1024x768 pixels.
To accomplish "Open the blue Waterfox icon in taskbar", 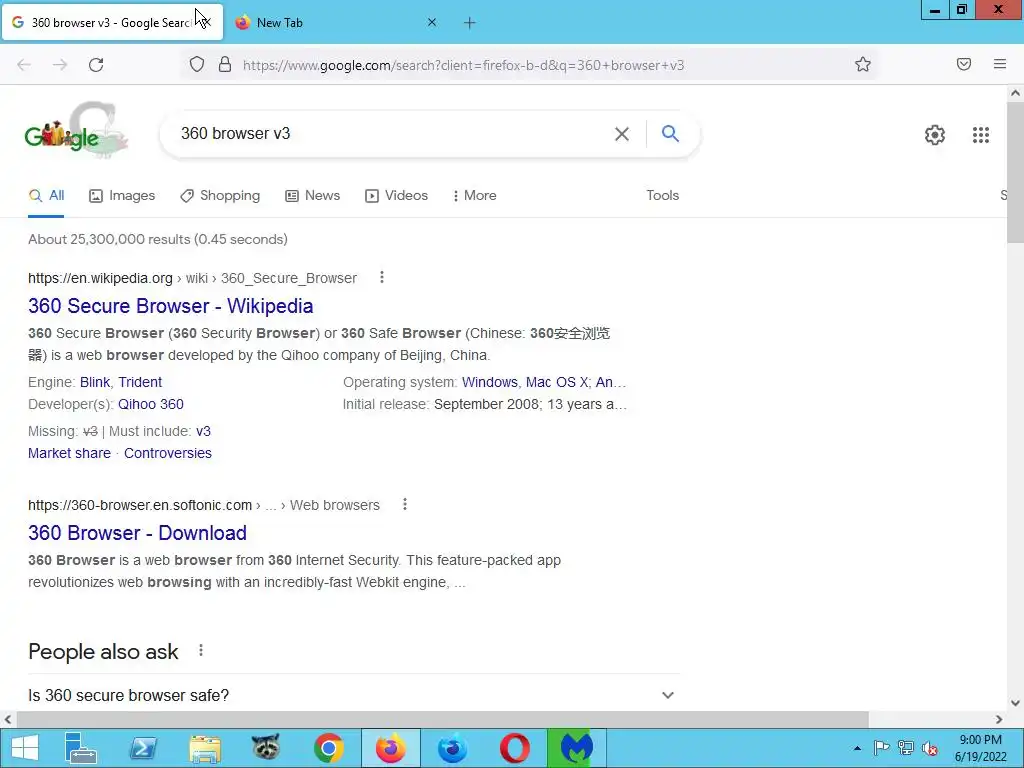I will 452,748.
